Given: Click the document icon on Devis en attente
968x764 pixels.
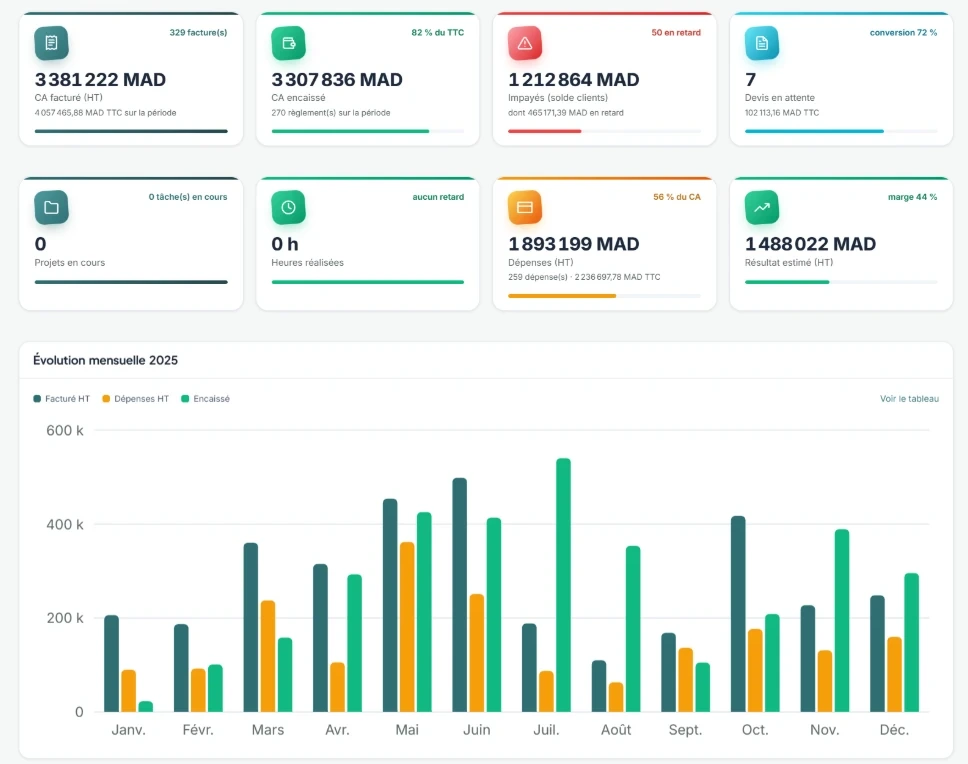Looking at the screenshot, I should [762, 43].
